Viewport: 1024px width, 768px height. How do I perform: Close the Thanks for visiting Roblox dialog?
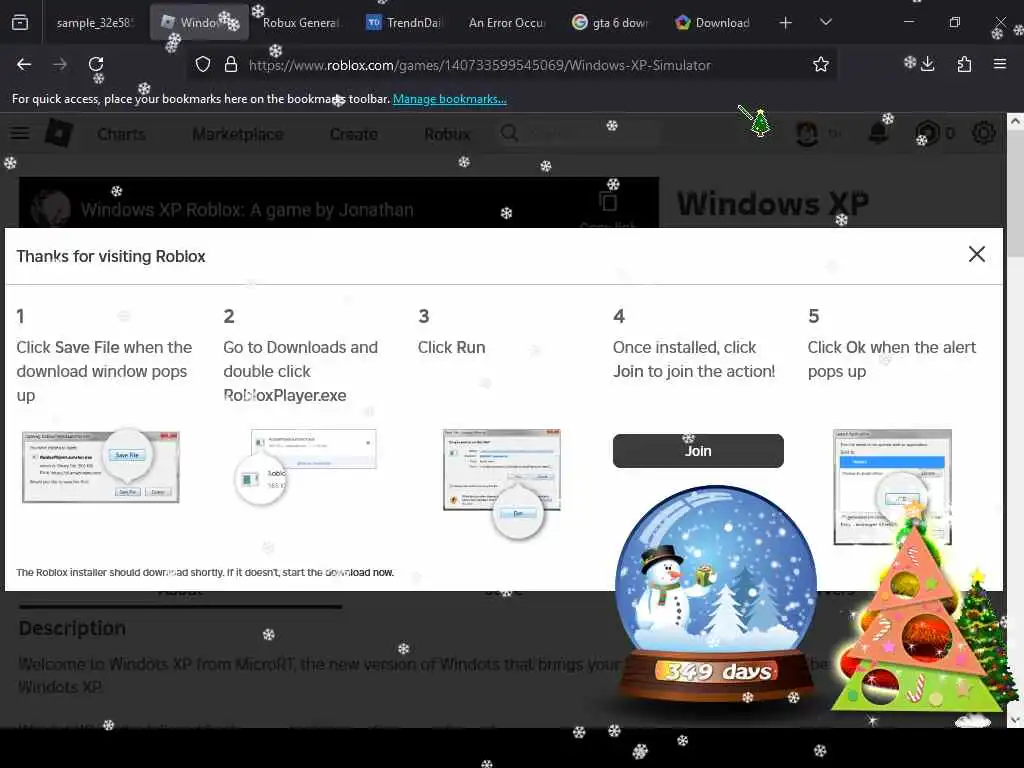[976, 254]
